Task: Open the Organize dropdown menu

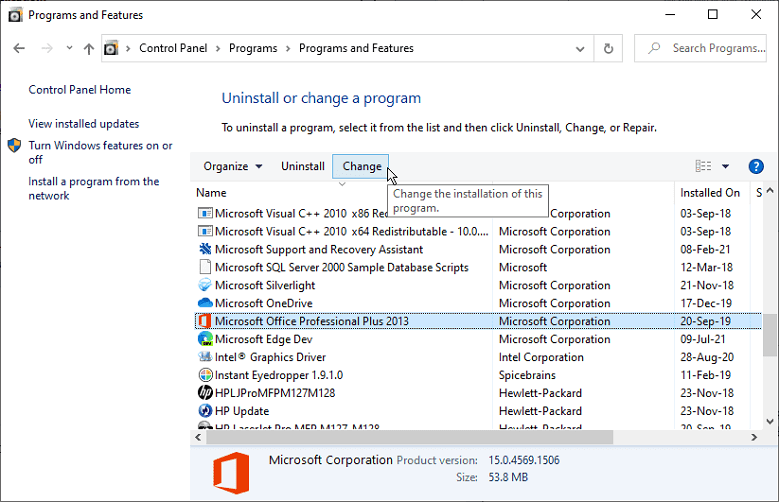Action: (x=233, y=167)
